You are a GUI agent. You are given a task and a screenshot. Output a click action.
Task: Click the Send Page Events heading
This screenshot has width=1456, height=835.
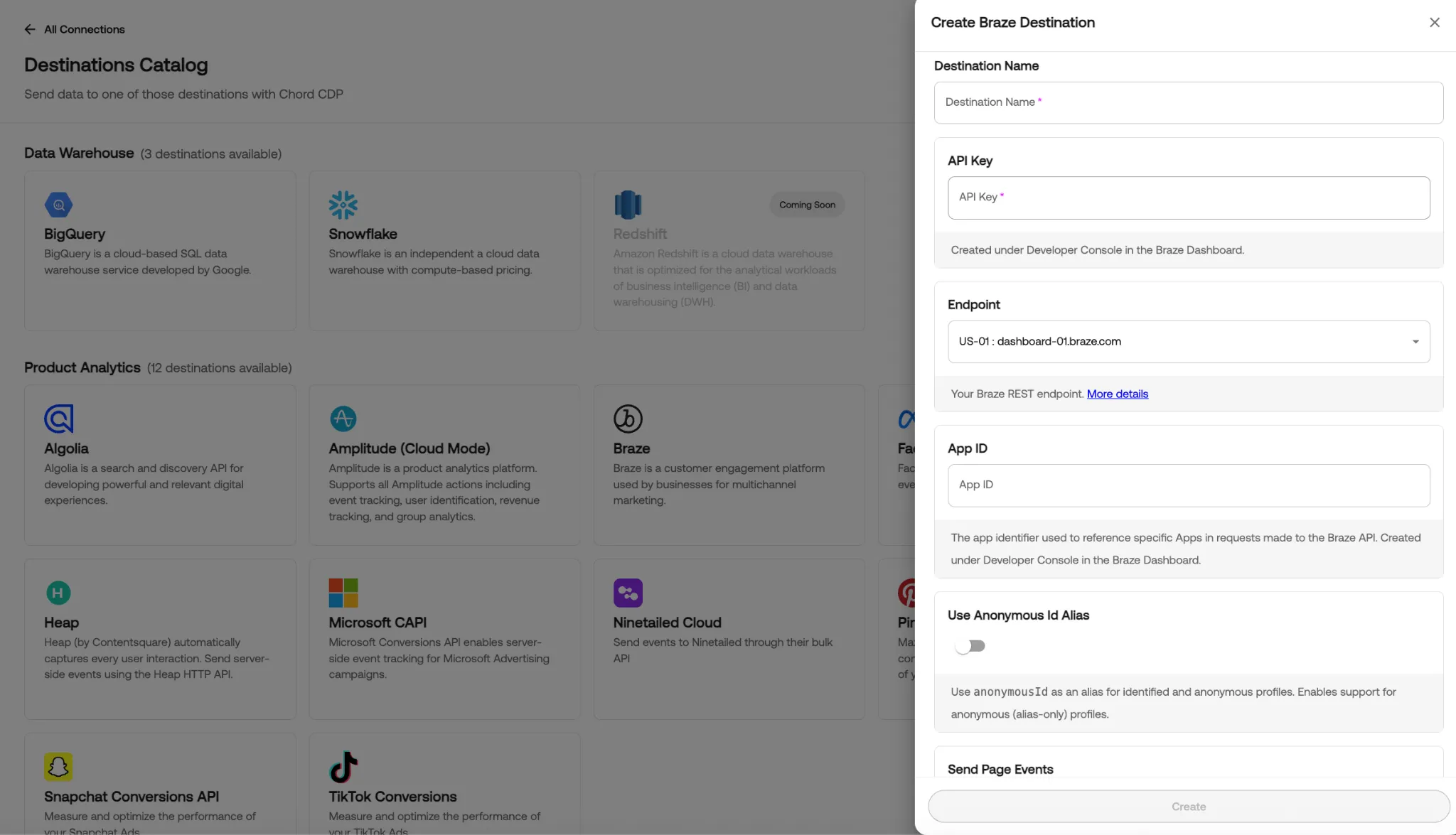[x=1000, y=770]
